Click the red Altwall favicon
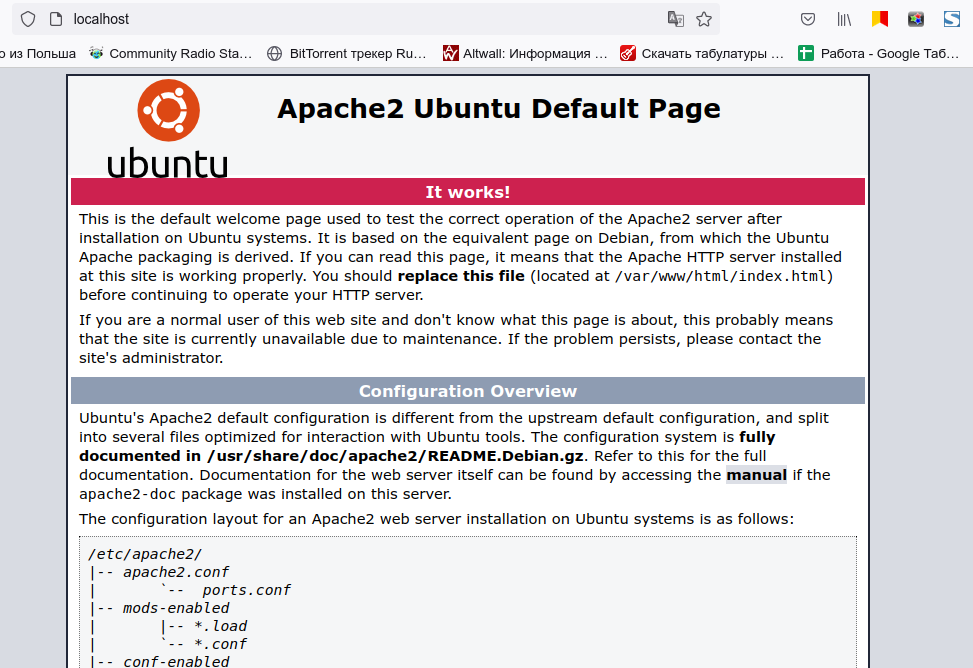 [x=451, y=53]
